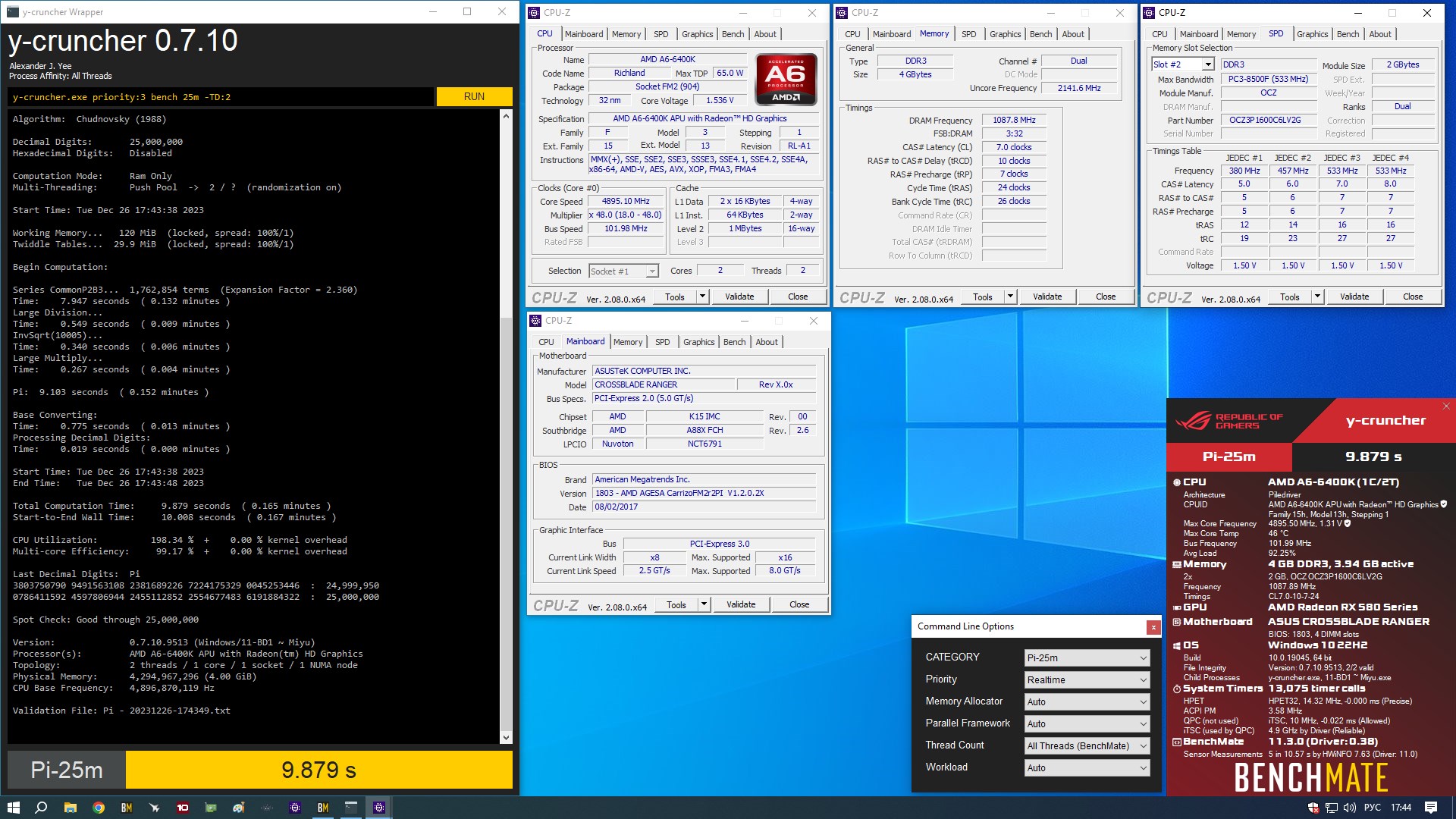The height and width of the screenshot is (819, 1456).
Task: Close the BenchMate result overlay
Action: point(1446,406)
